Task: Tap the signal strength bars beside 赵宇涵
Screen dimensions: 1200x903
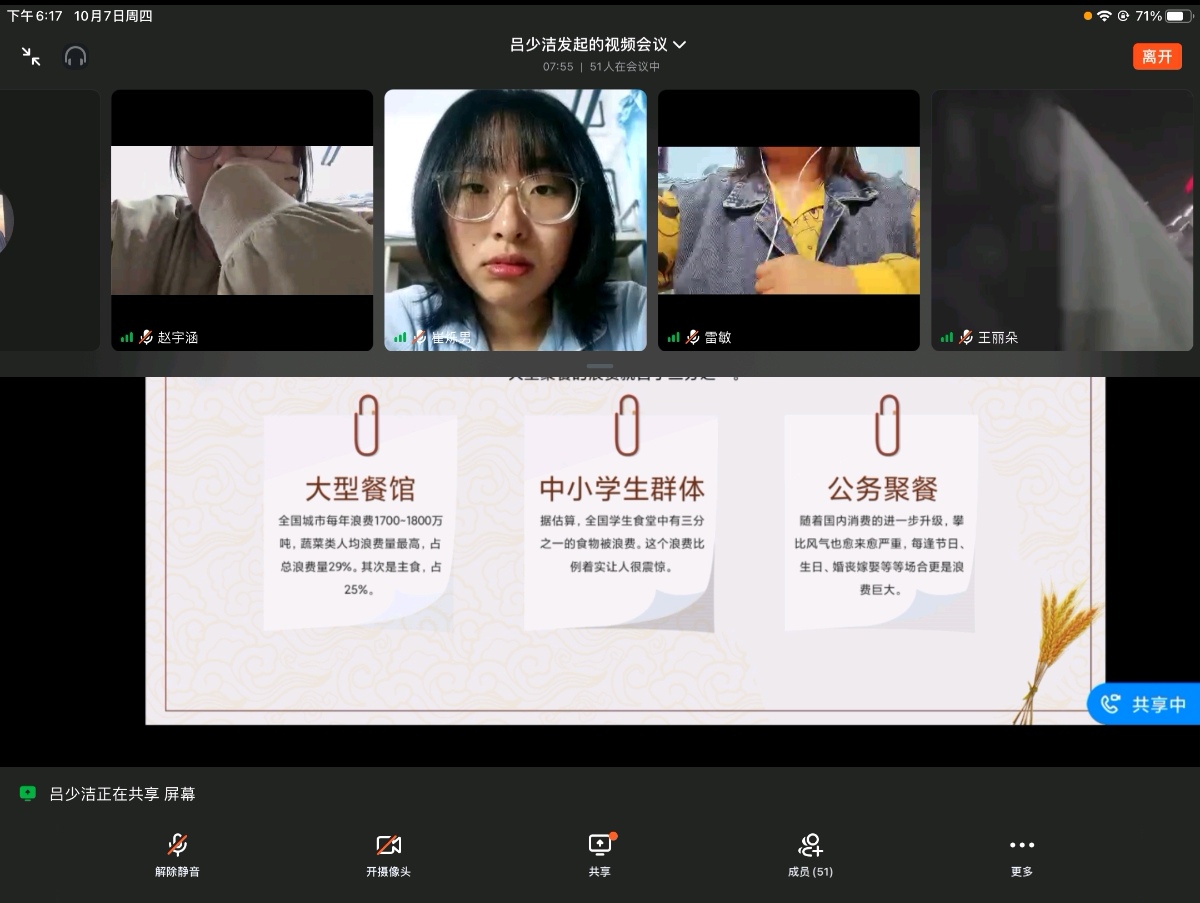Action: tap(127, 338)
